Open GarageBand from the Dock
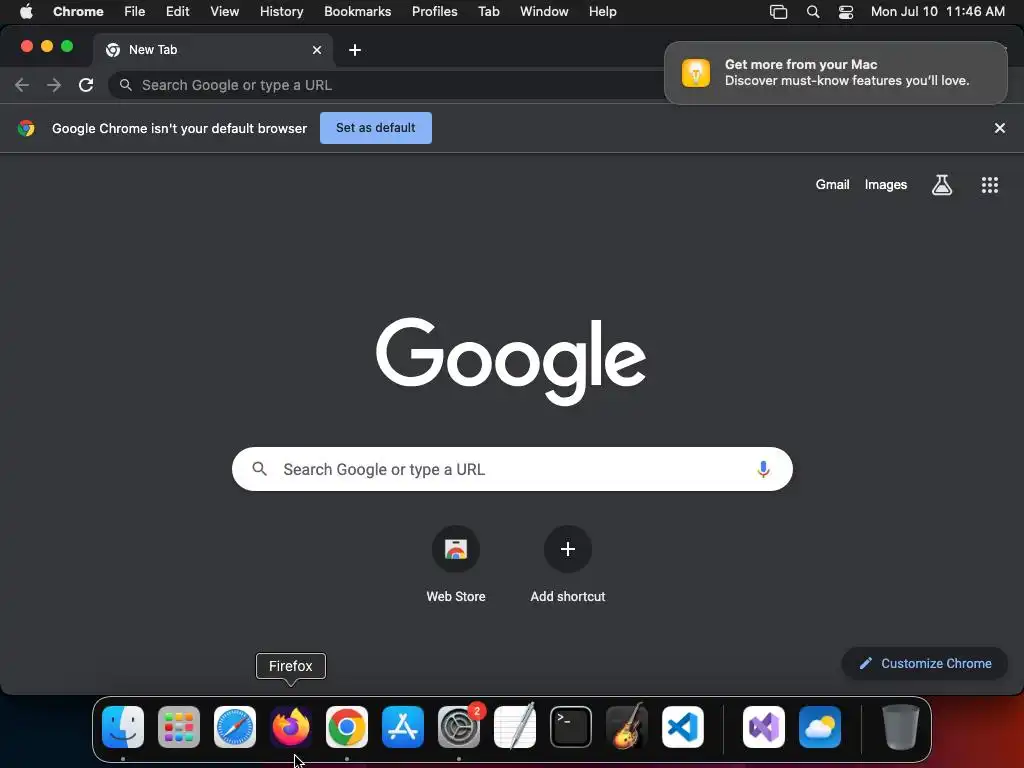 (627, 727)
